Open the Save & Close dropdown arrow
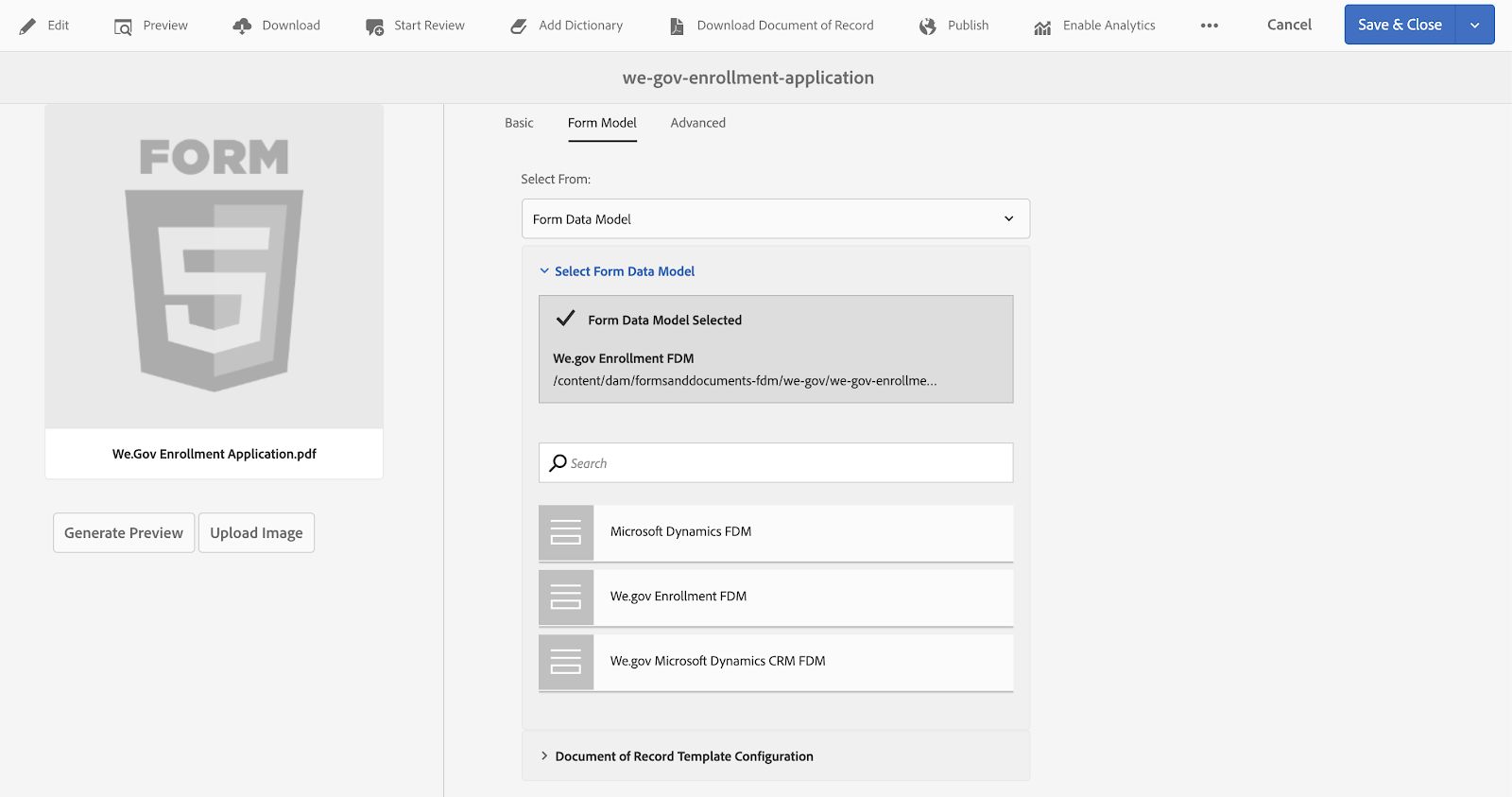 click(x=1474, y=26)
